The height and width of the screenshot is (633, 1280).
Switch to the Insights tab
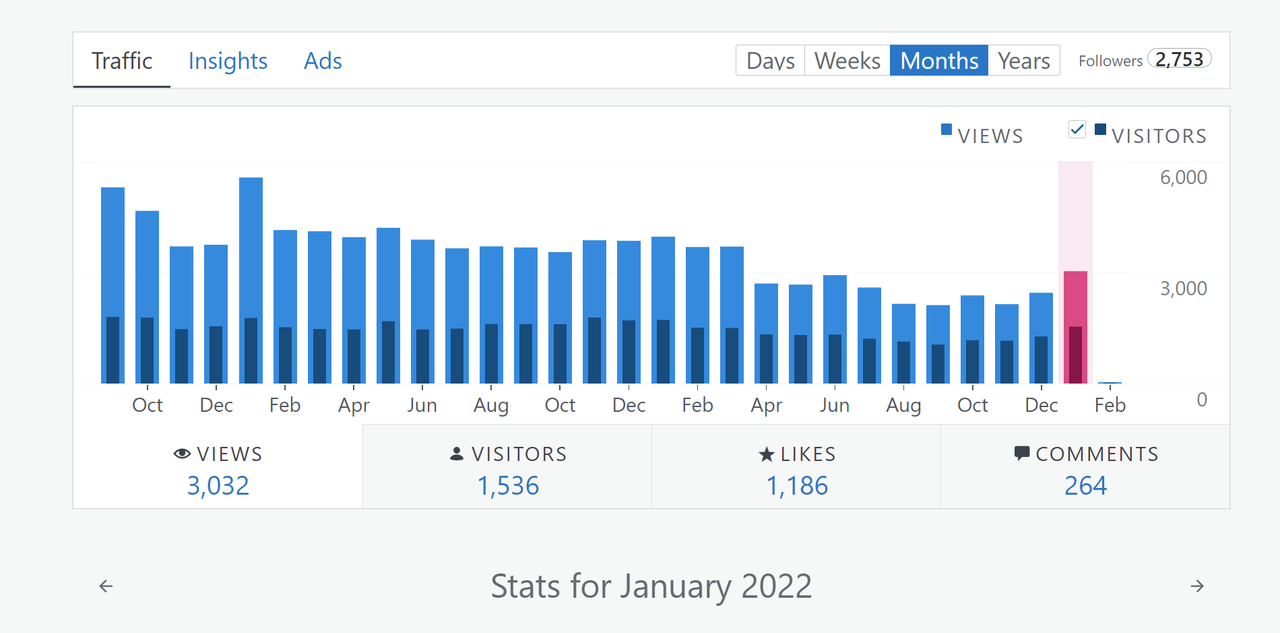[x=228, y=61]
